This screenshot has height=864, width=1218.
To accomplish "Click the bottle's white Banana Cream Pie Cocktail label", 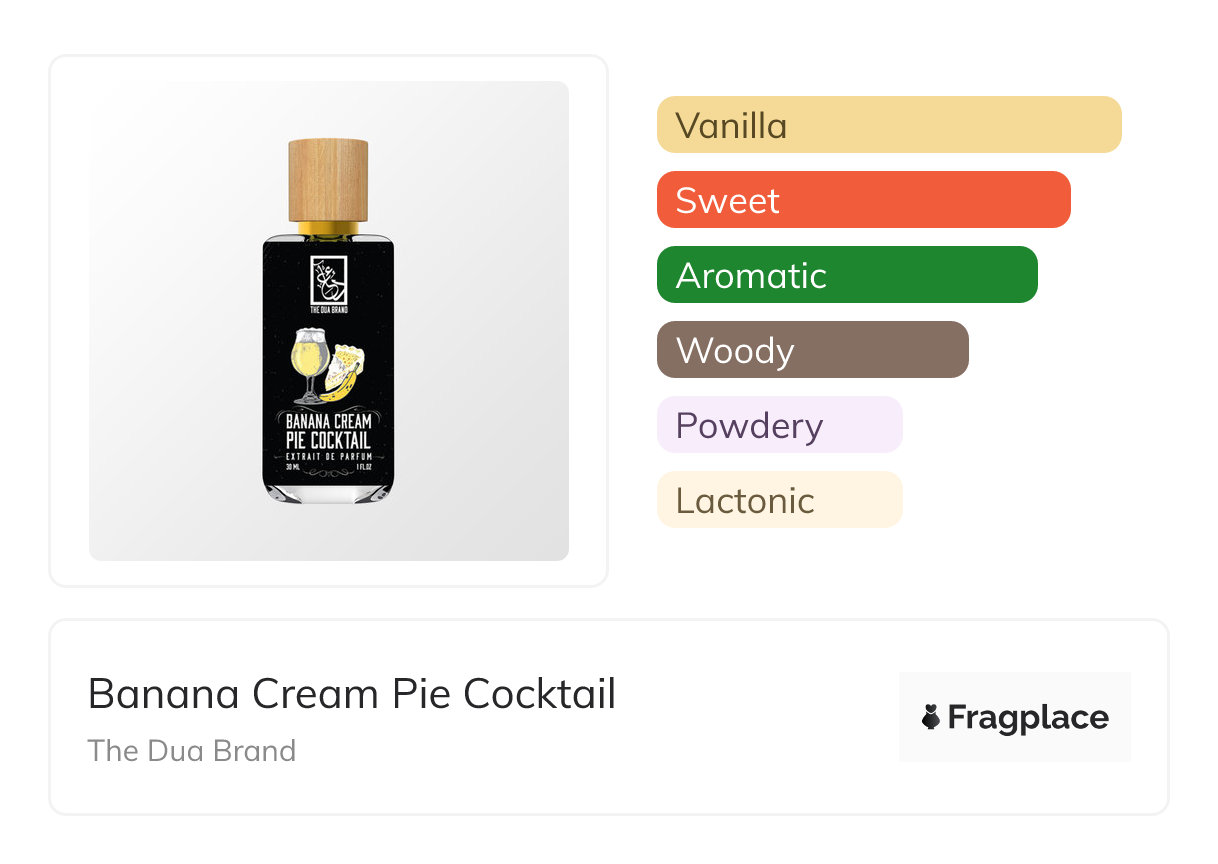I will click(328, 431).
